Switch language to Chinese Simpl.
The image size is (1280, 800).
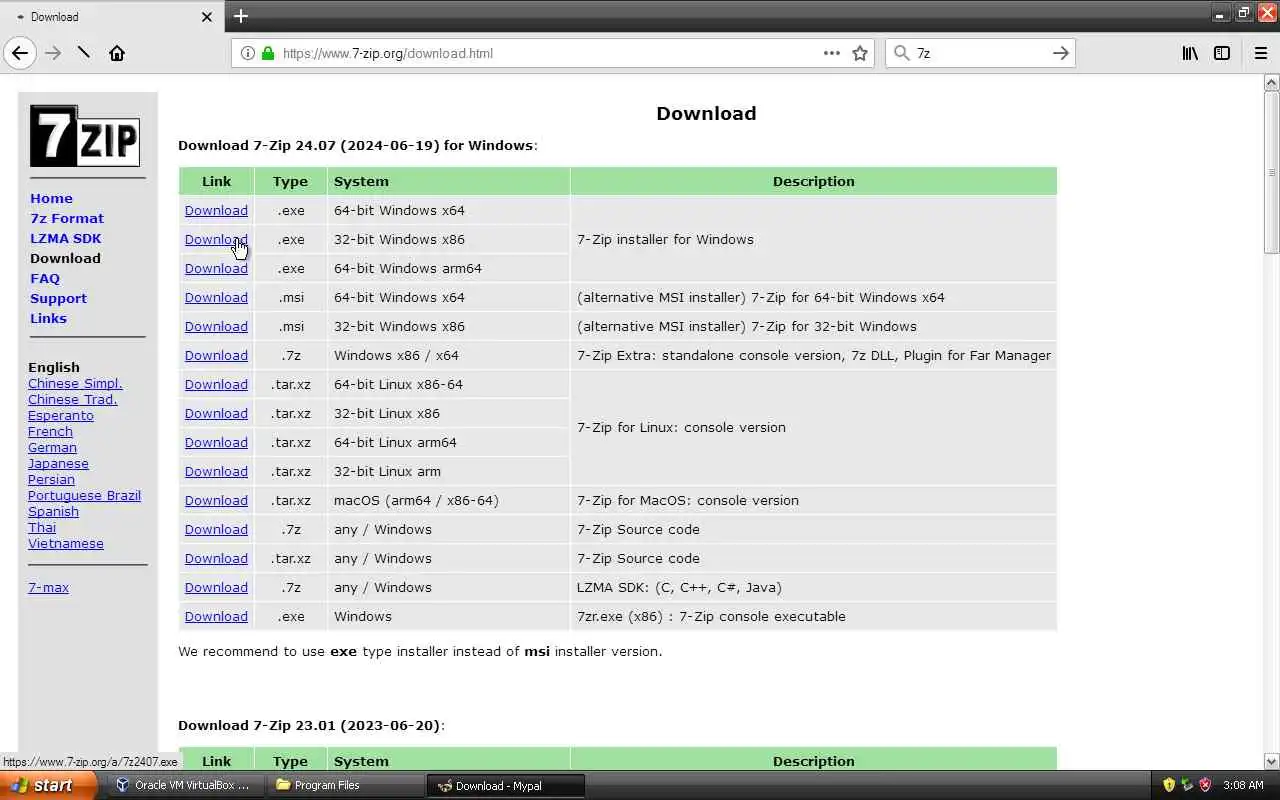pyautogui.click(x=75, y=383)
